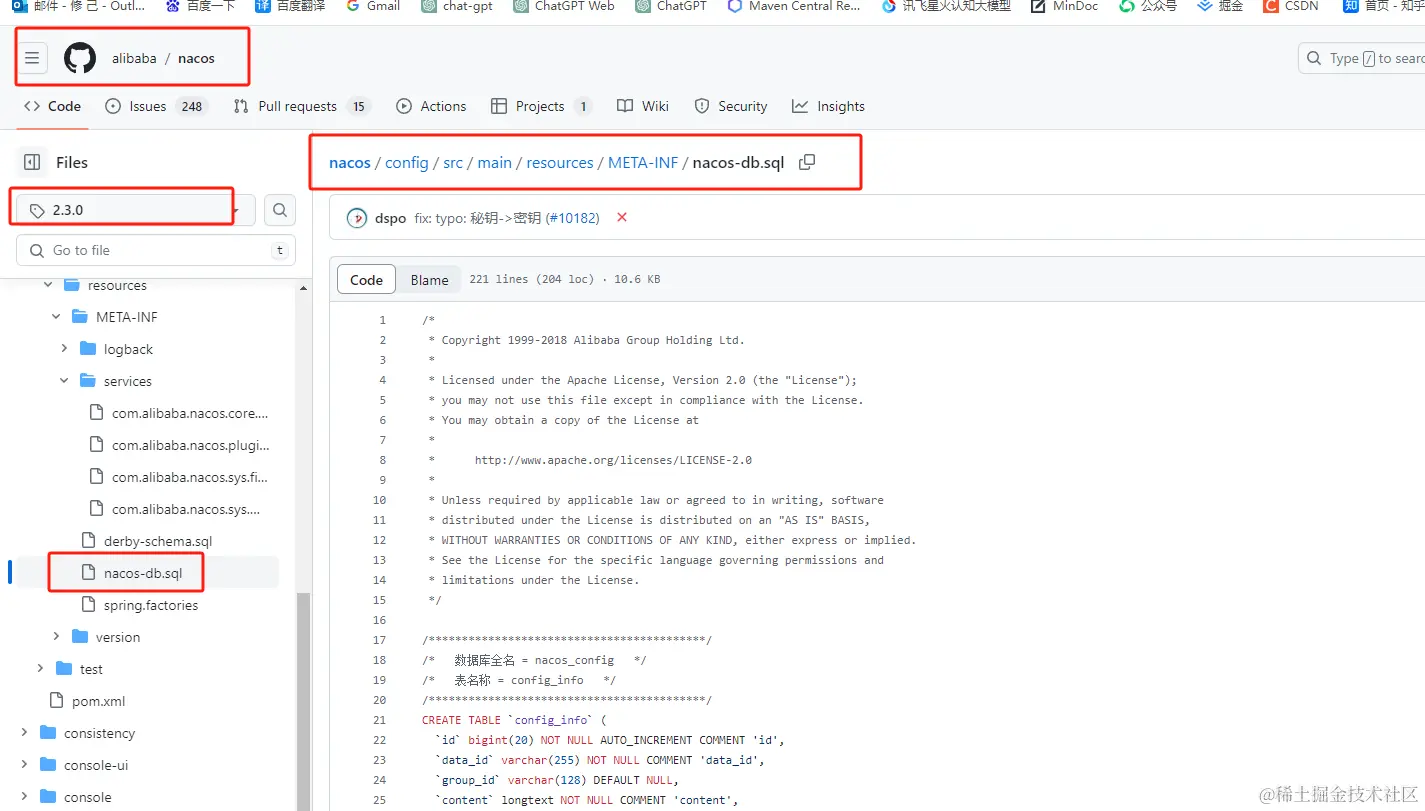
Task: Open the Pull requests tab
Action: coord(301,106)
